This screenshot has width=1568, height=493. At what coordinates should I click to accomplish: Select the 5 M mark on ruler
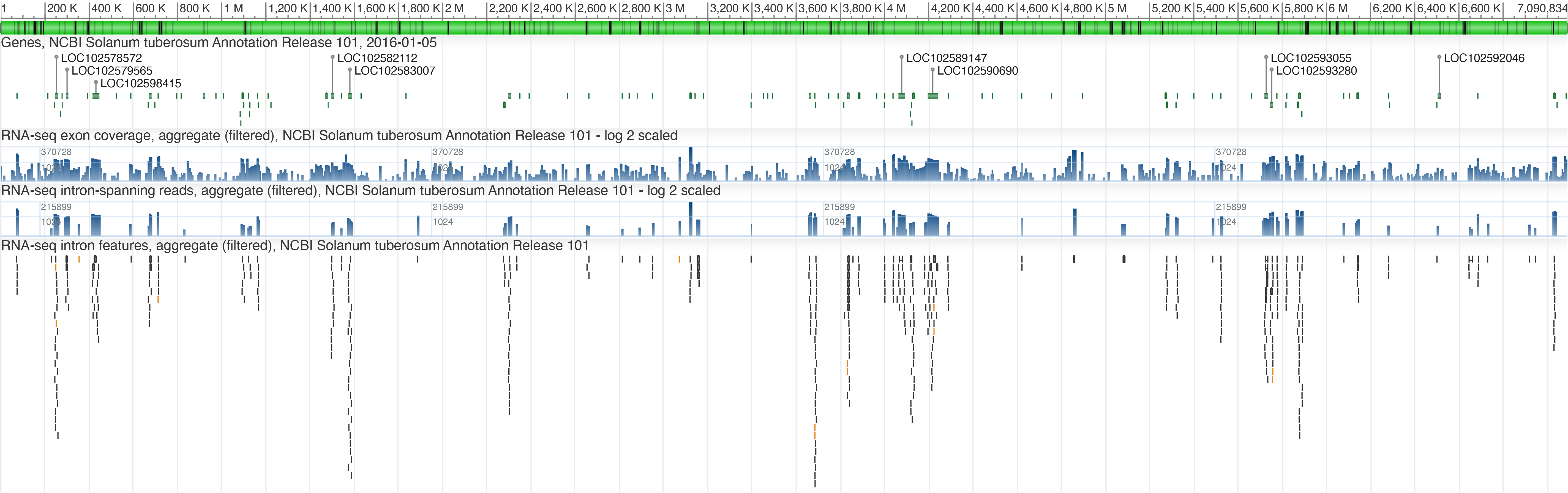click(x=1117, y=9)
